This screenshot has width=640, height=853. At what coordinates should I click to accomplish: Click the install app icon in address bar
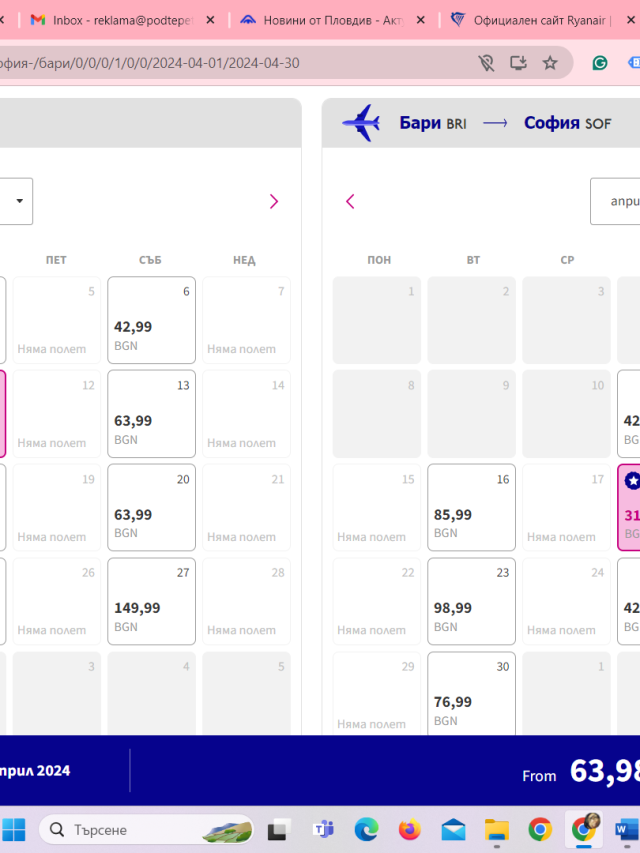click(x=518, y=63)
